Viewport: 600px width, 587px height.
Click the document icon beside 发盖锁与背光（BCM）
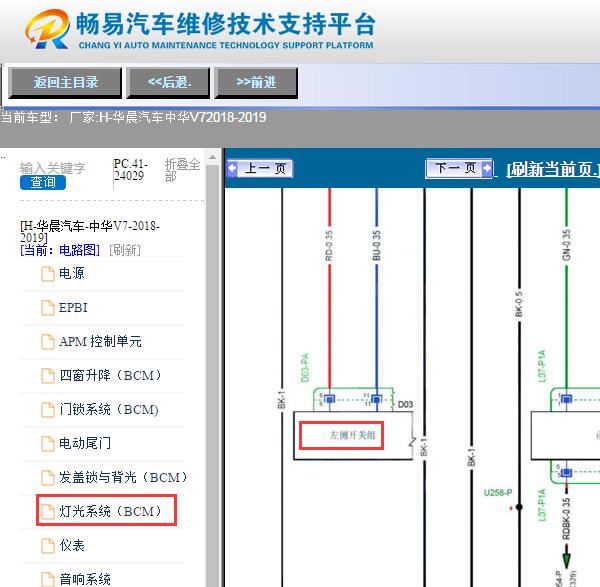[x=48, y=478]
